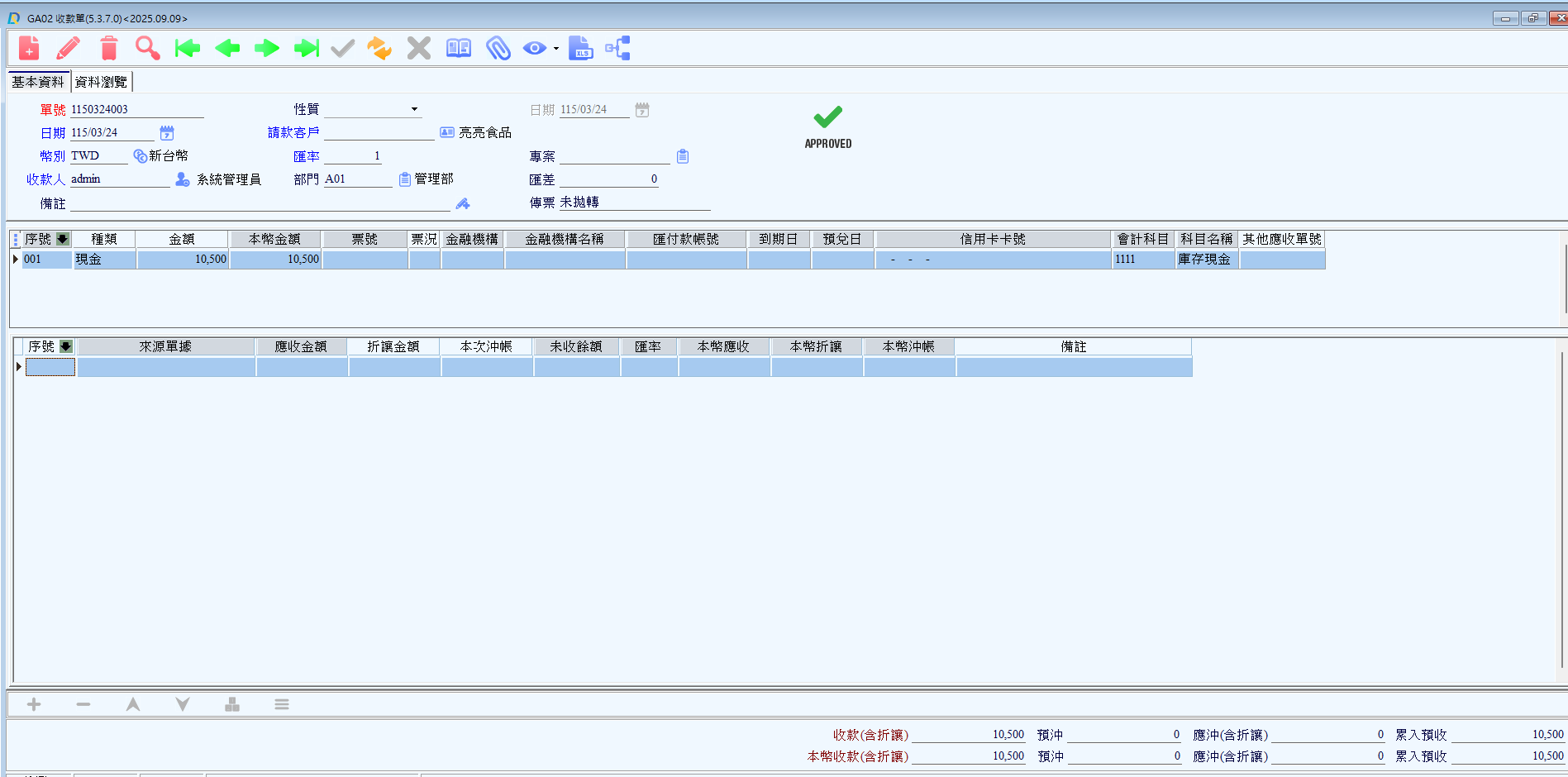Image resolution: width=1568 pixels, height=777 pixels.
Task: Jump to first record with green arrow
Action: coord(188,49)
